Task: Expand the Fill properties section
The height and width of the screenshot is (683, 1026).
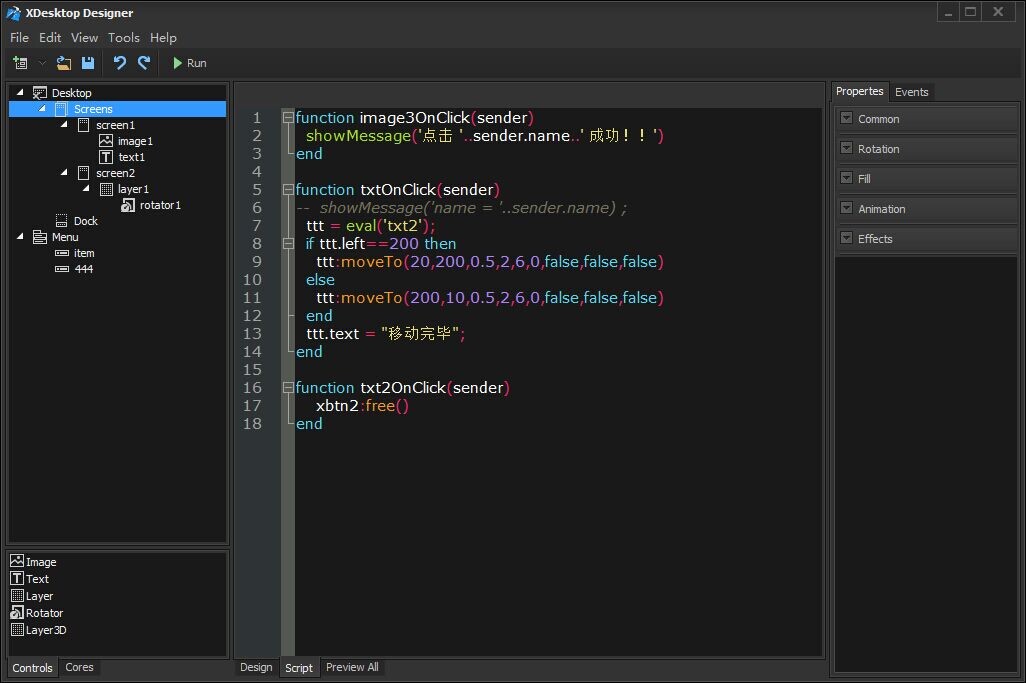Action: 846,177
